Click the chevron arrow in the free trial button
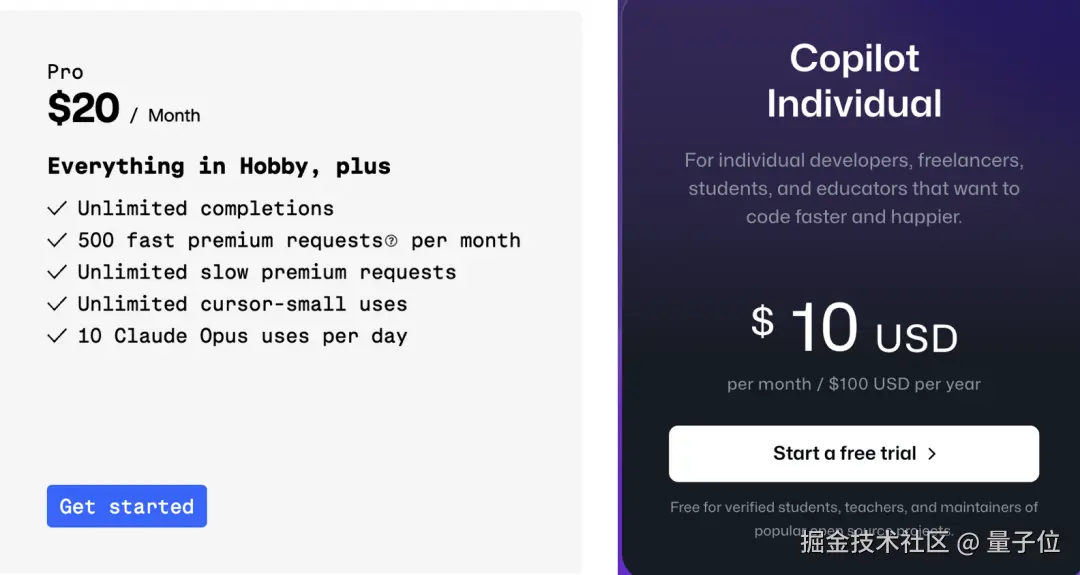Image resolution: width=1080 pixels, height=575 pixels. pyautogui.click(x=932, y=454)
